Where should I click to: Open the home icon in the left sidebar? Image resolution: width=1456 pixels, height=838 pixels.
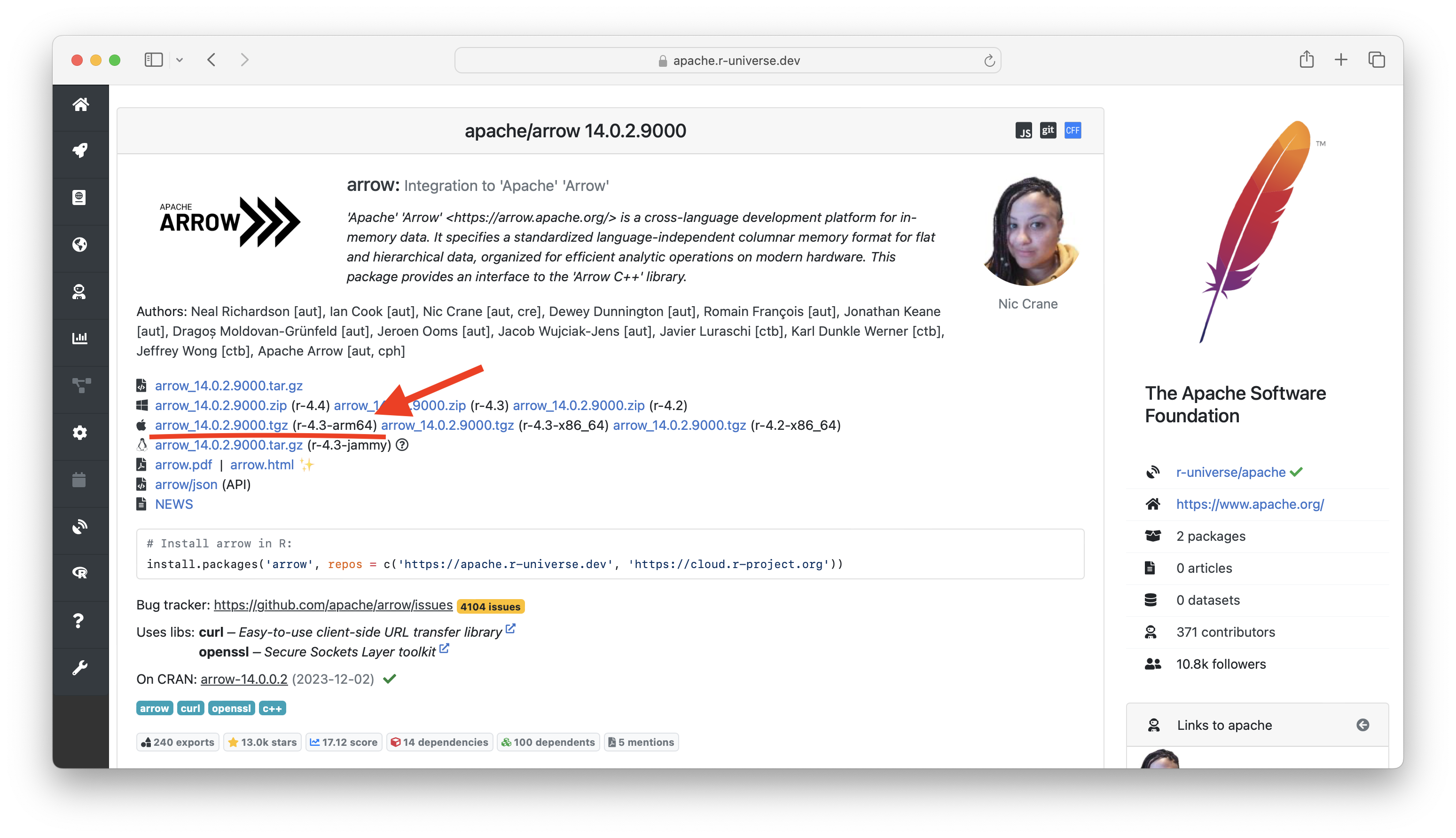[x=80, y=104]
